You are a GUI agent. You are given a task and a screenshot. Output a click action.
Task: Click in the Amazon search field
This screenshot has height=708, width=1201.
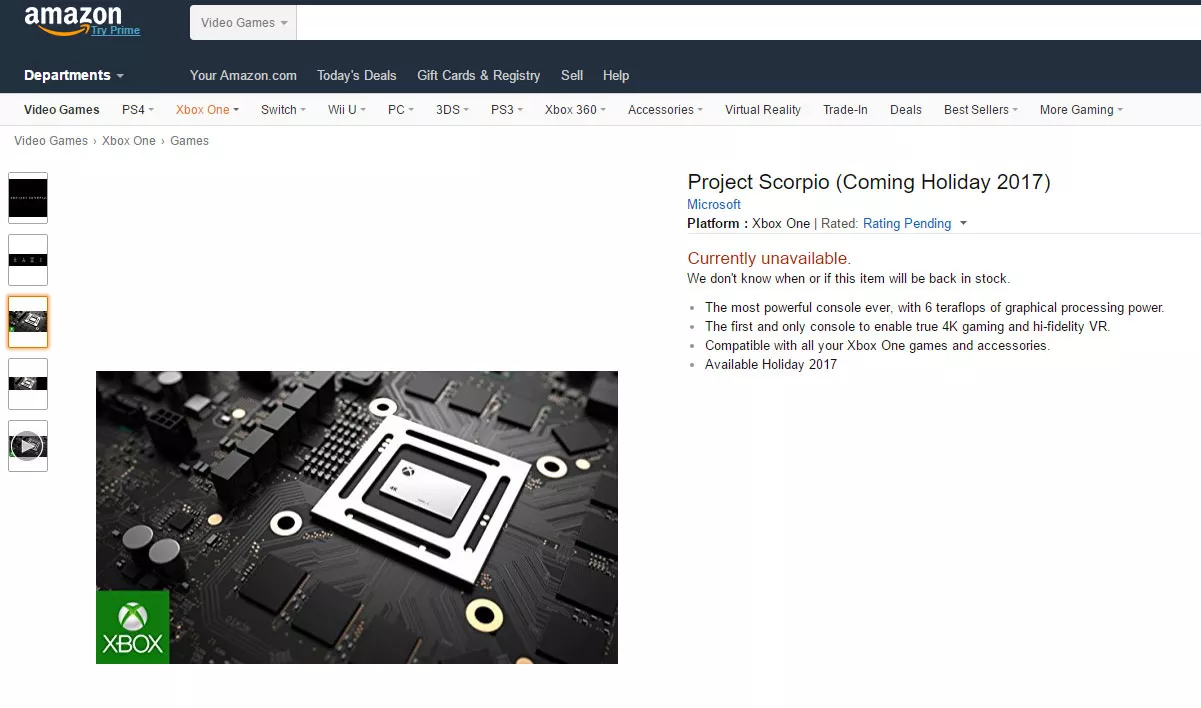(x=748, y=23)
